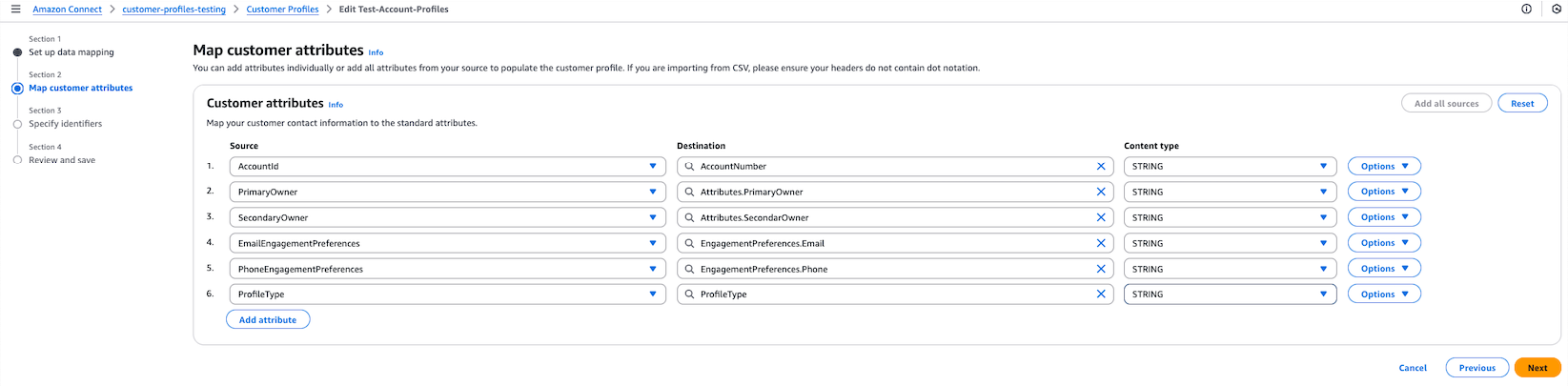Open Customer Profiles breadcrumb link
The width and height of the screenshot is (1568, 386).
(282, 10)
